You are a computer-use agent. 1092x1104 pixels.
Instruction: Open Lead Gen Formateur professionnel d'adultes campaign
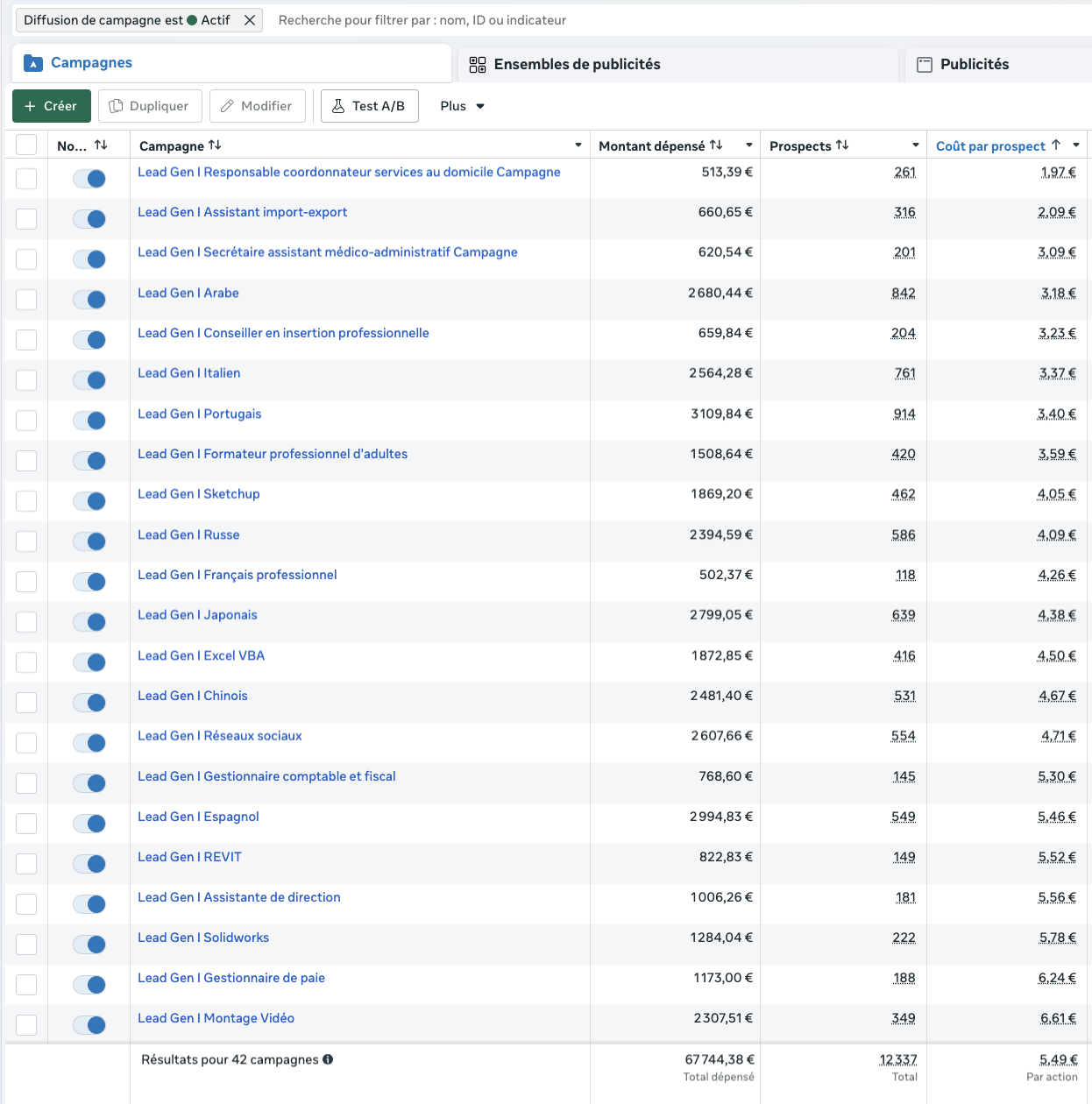[x=273, y=454]
